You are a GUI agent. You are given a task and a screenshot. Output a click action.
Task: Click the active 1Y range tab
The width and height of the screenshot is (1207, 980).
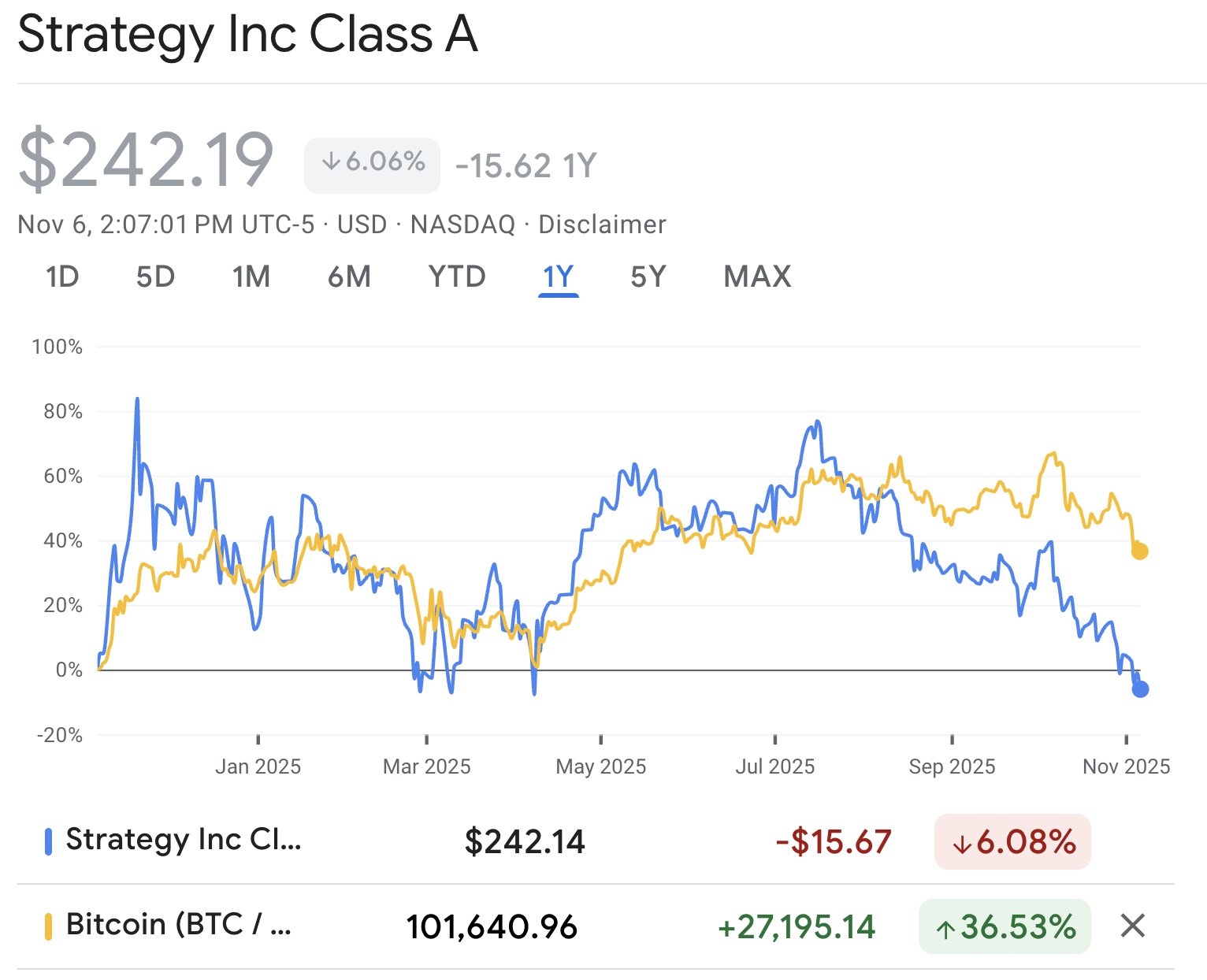pos(558,277)
